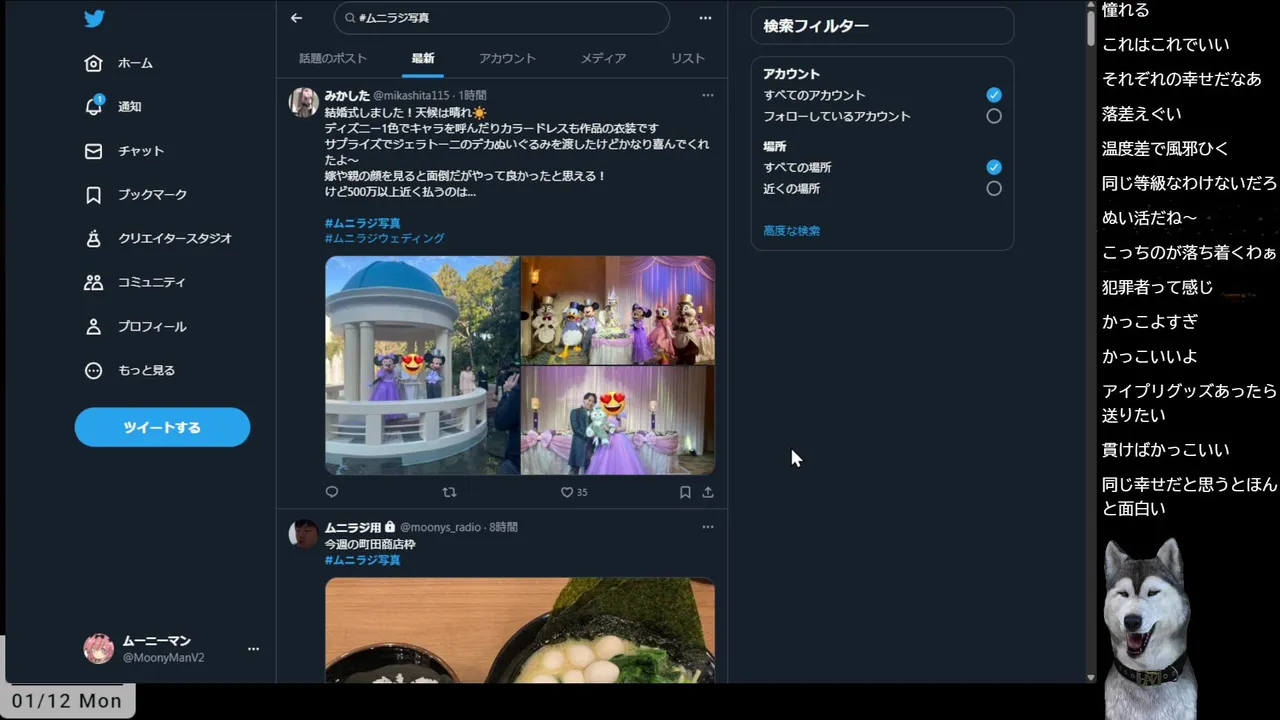Open the プロフィール person icon
1280x720 pixels.
(x=93, y=326)
